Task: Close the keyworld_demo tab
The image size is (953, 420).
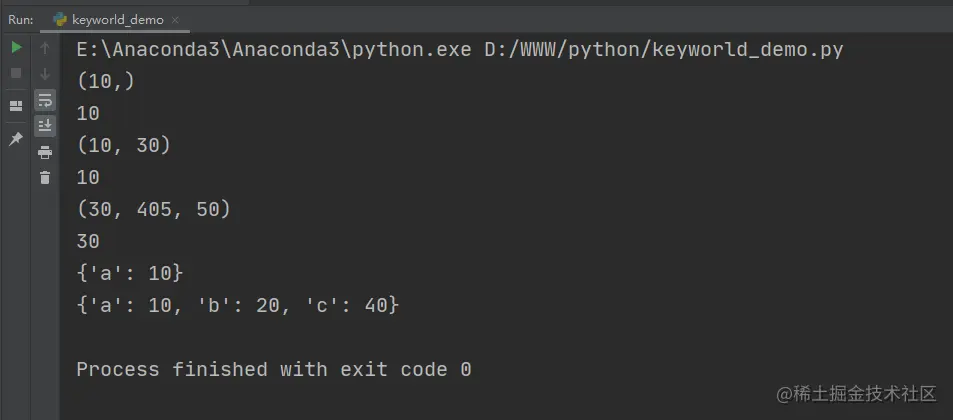Action: point(175,20)
